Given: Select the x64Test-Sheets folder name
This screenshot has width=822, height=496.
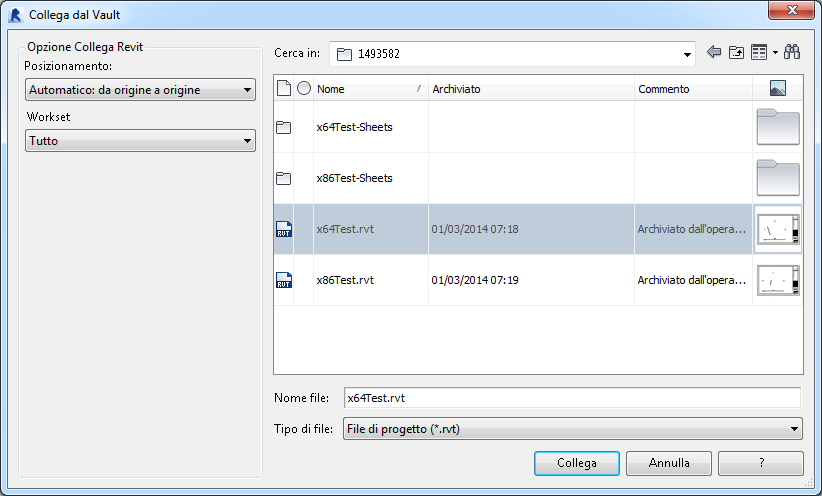Looking at the screenshot, I should point(354,127).
